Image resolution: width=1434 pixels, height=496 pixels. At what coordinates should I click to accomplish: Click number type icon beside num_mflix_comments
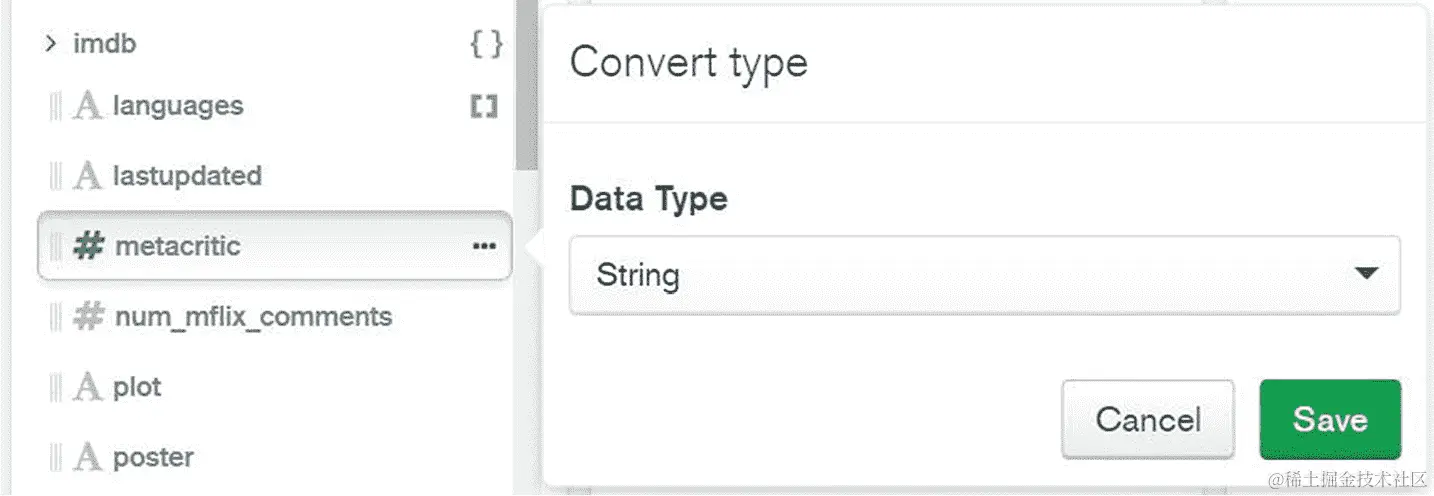89,317
